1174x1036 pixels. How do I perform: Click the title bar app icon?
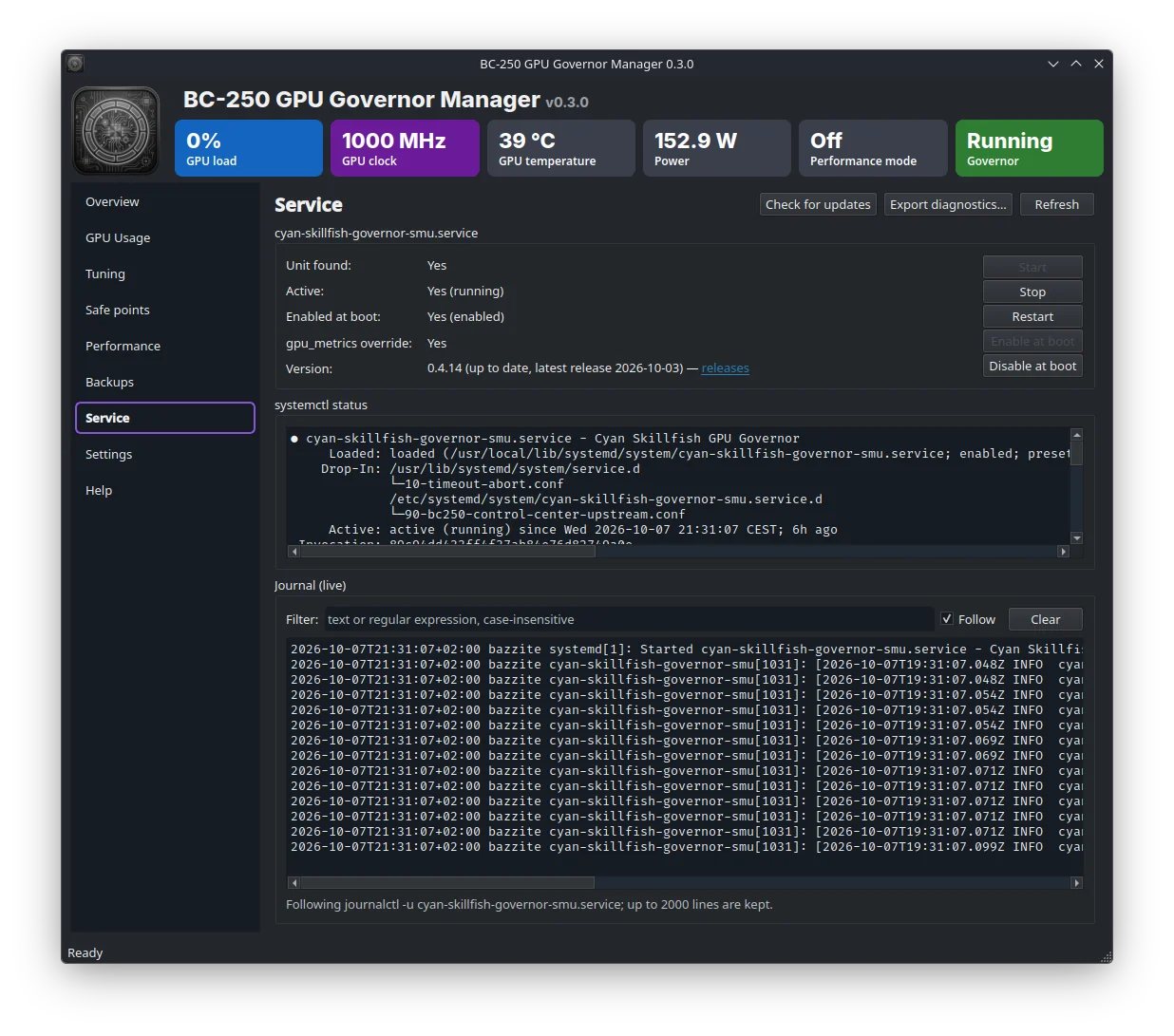click(x=76, y=64)
